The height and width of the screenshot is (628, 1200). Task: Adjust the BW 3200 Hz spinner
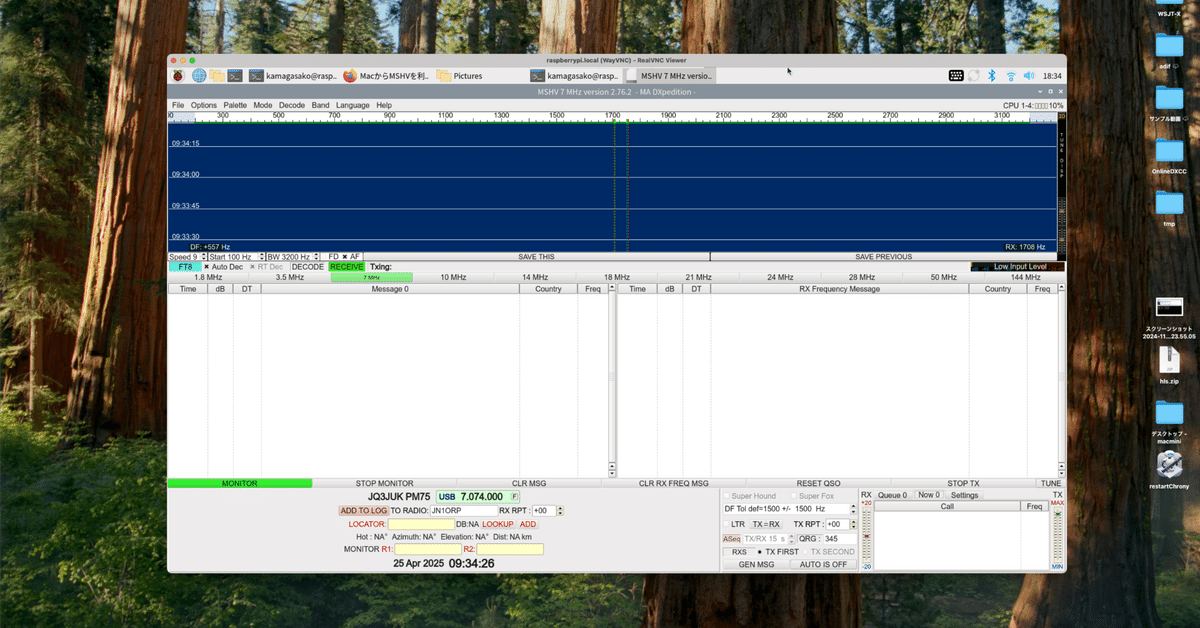point(318,257)
